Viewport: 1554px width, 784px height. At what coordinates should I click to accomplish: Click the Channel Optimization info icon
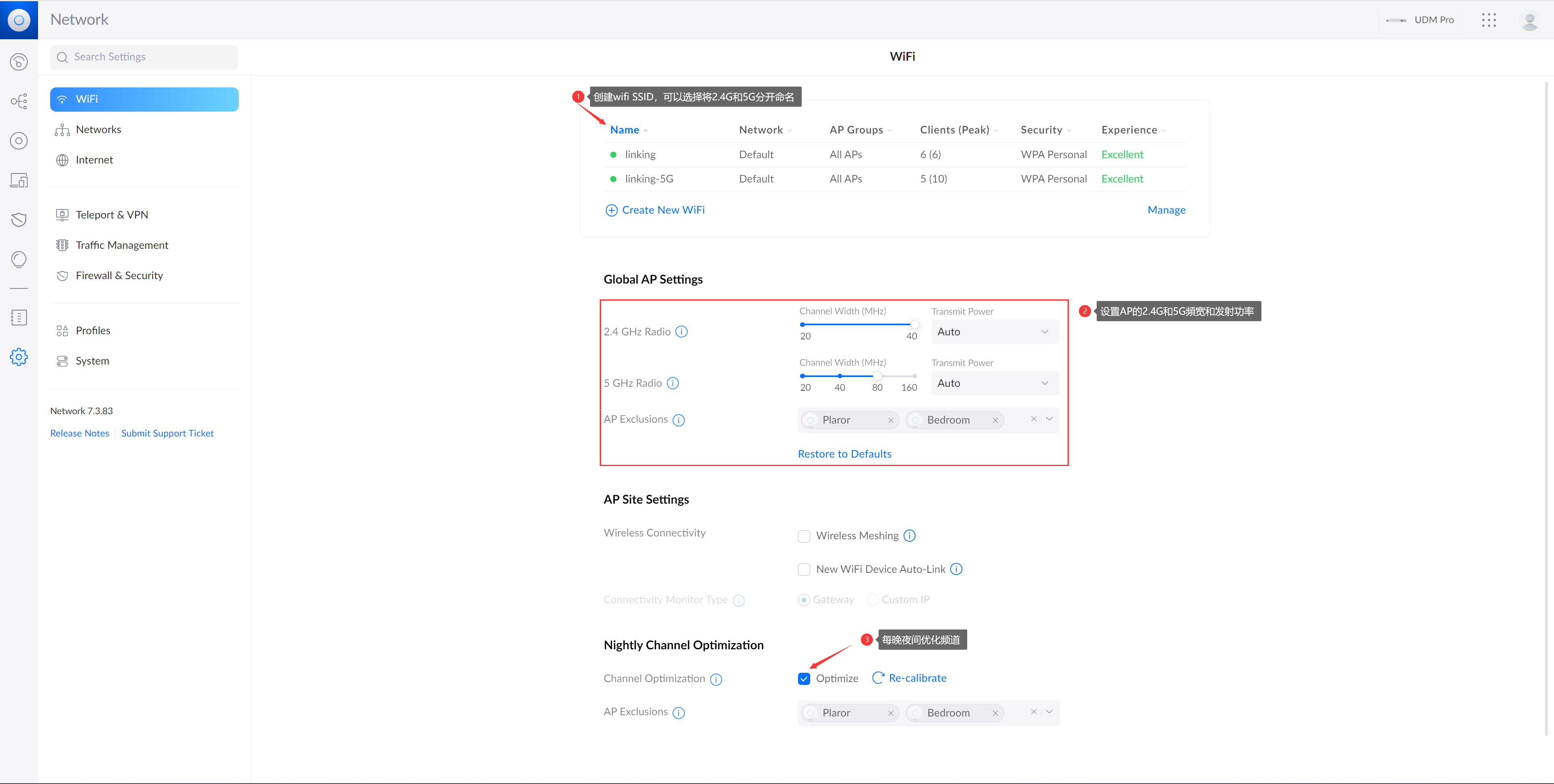coord(716,679)
